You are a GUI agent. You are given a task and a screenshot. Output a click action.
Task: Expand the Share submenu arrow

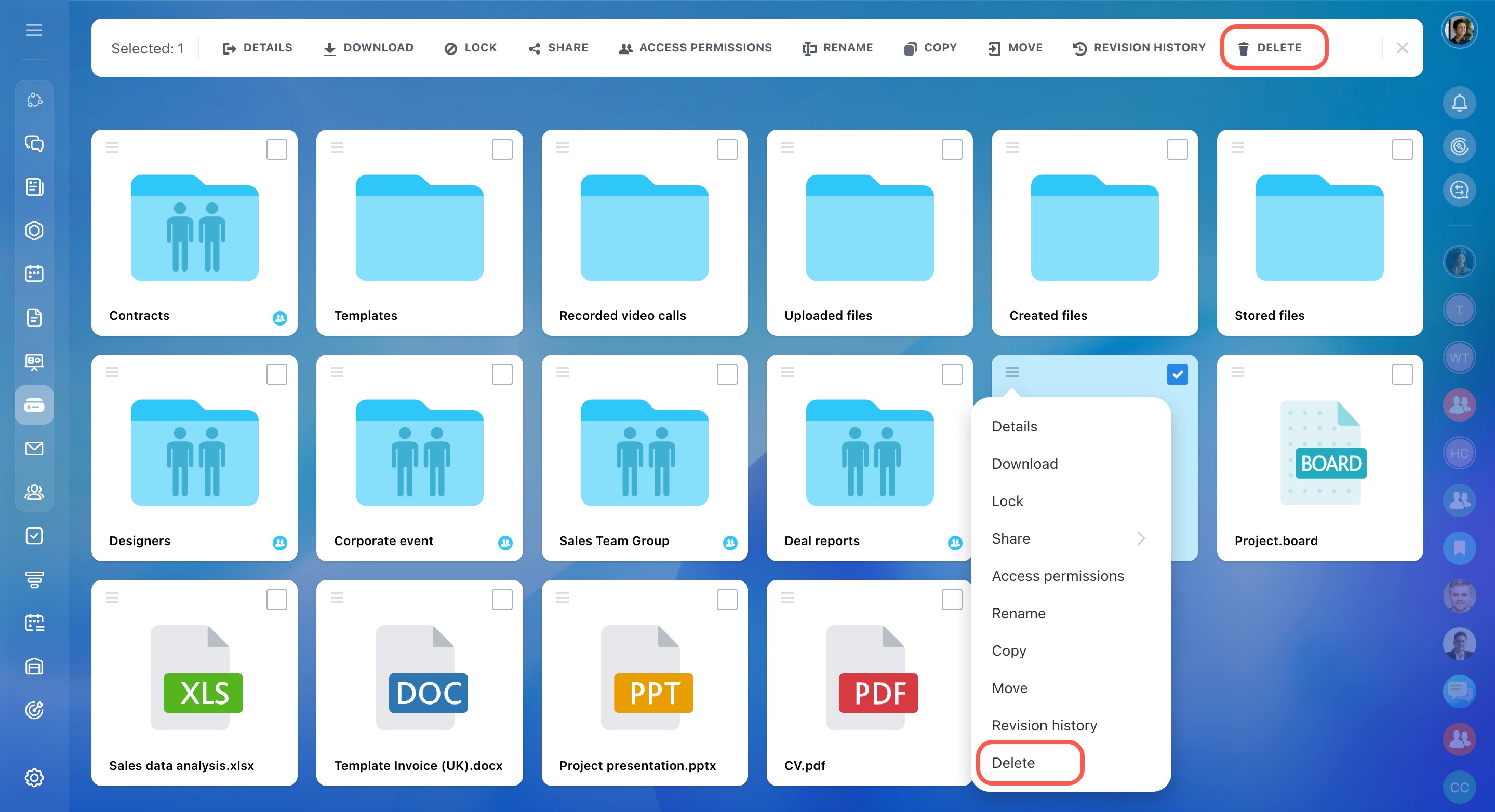(x=1141, y=538)
